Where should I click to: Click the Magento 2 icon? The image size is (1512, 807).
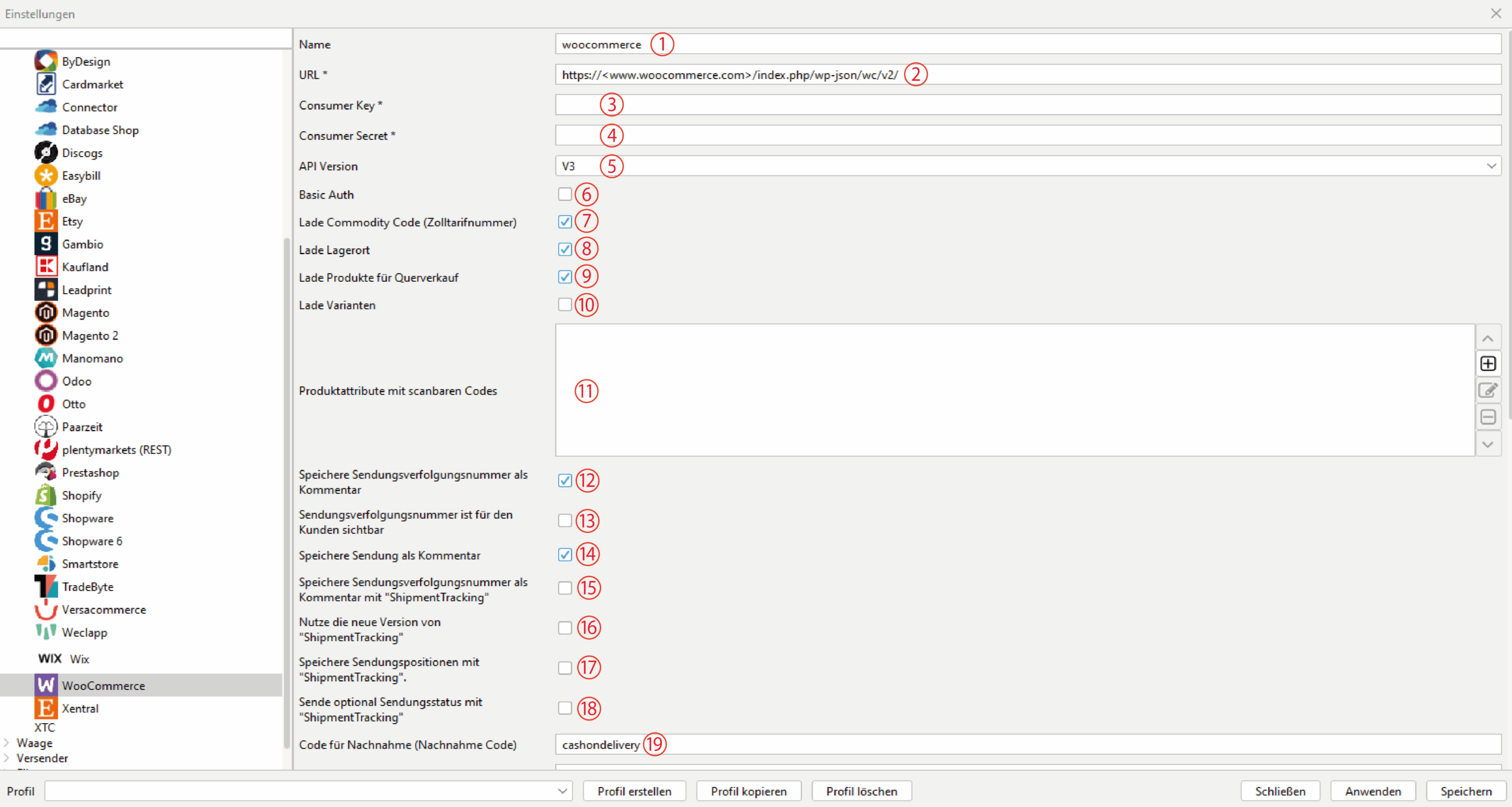coord(46,335)
